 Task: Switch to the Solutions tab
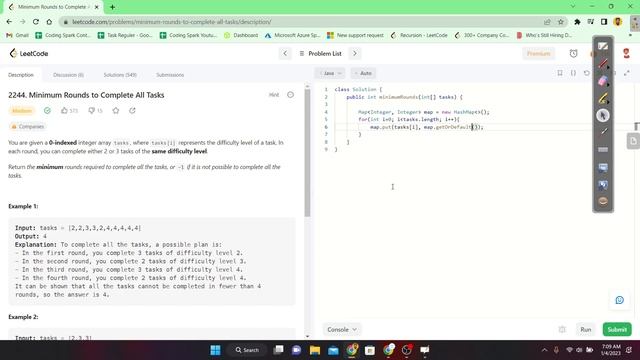120,75
